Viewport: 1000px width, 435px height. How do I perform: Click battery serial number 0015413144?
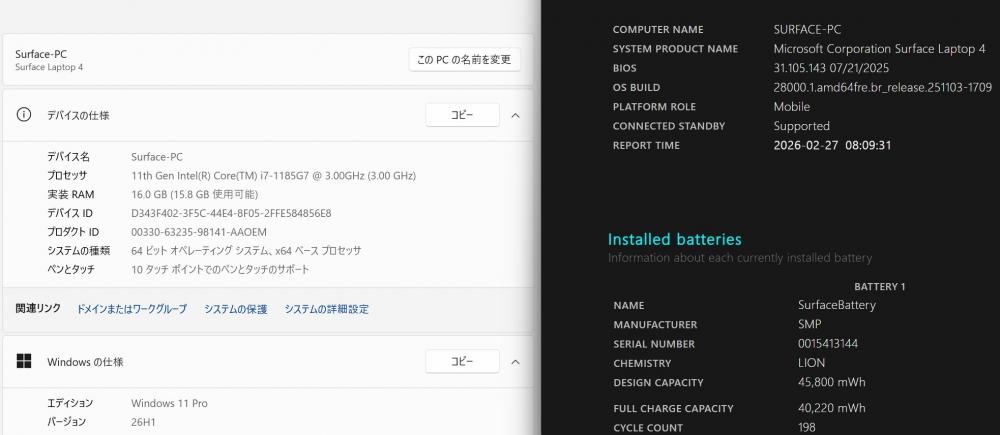[828, 343]
